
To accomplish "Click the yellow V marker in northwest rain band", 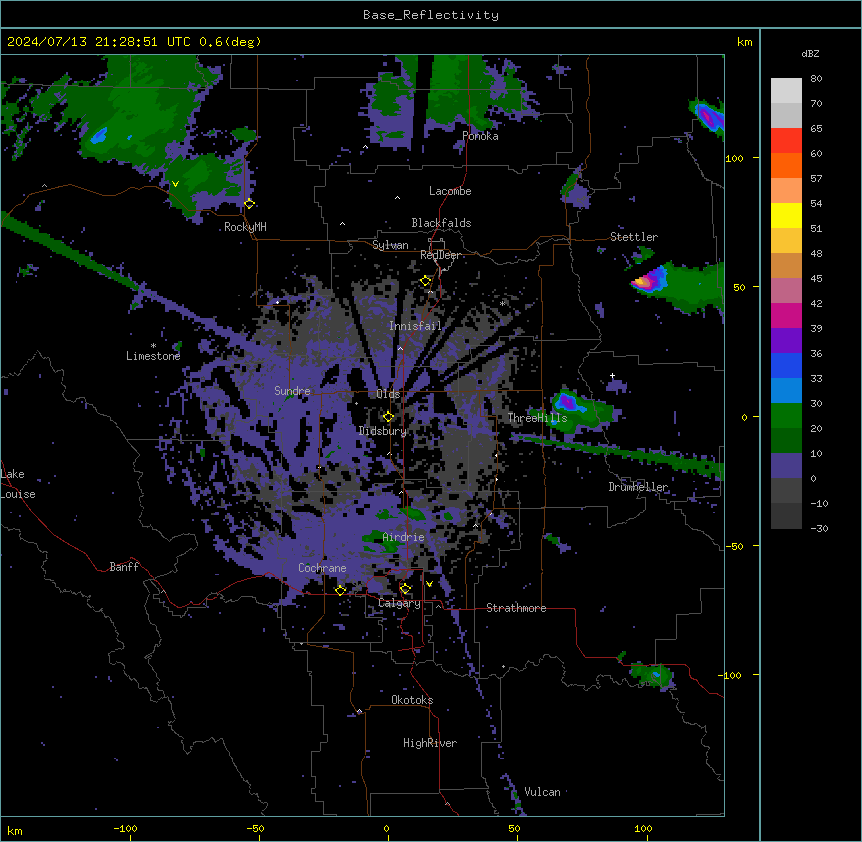I will point(175,184).
